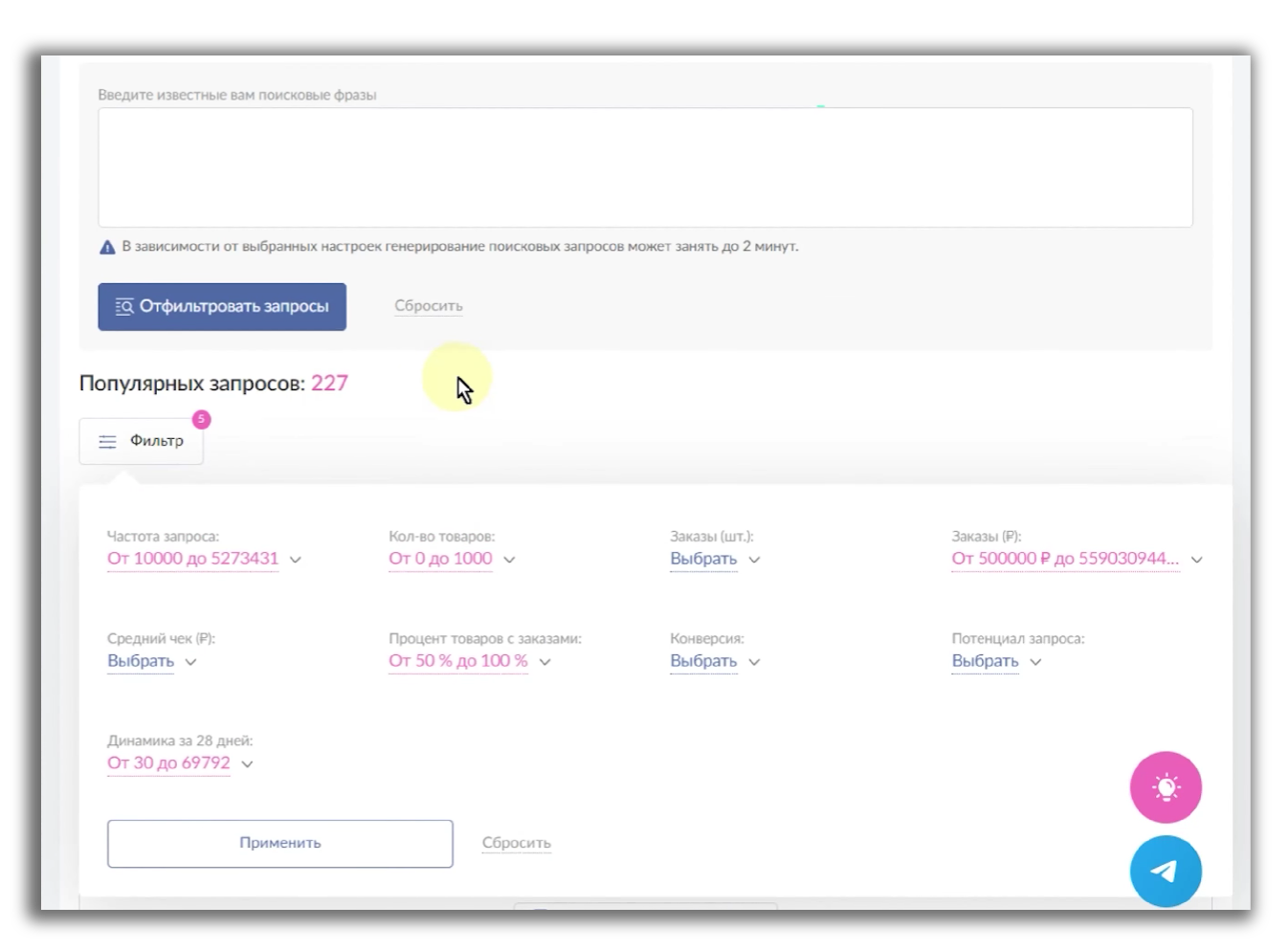
Task: Click Сбросить link beside Применить
Action: click(x=516, y=843)
